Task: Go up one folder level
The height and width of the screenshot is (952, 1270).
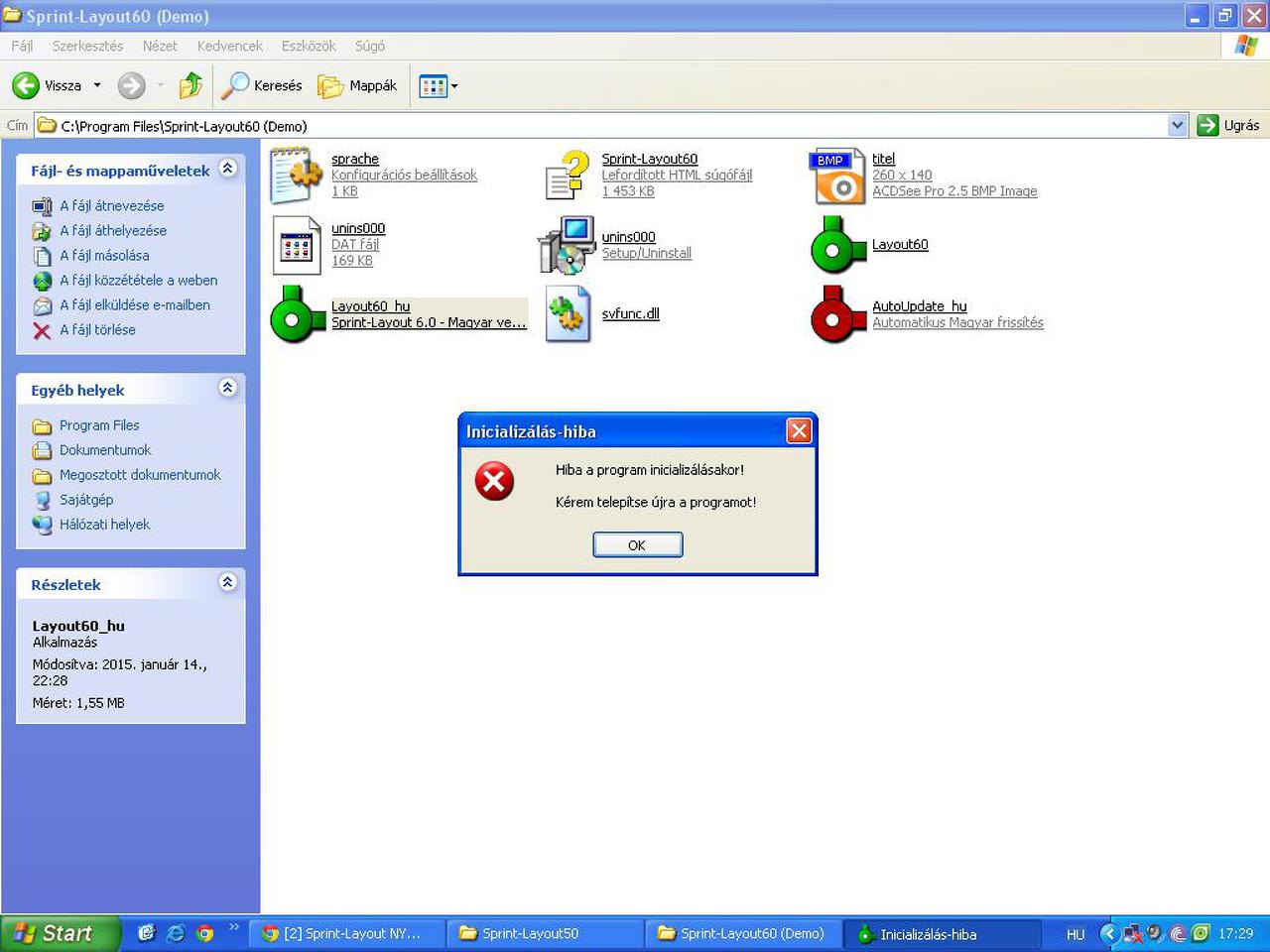Action: [190, 86]
